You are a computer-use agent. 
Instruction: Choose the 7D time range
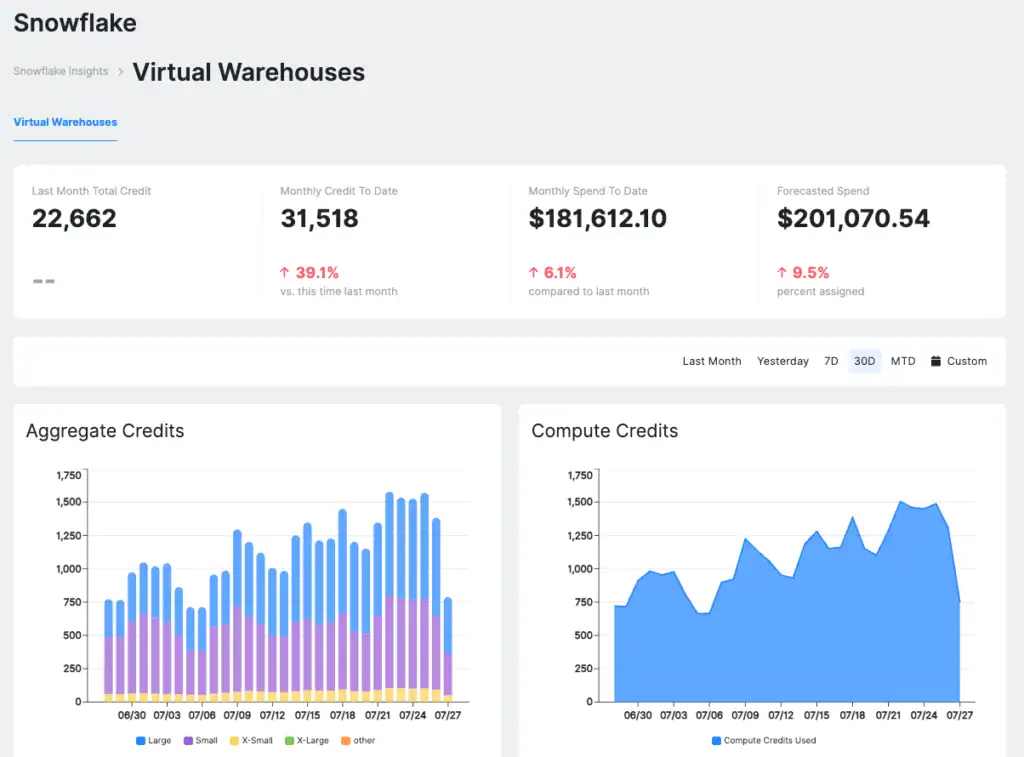pos(831,361)
